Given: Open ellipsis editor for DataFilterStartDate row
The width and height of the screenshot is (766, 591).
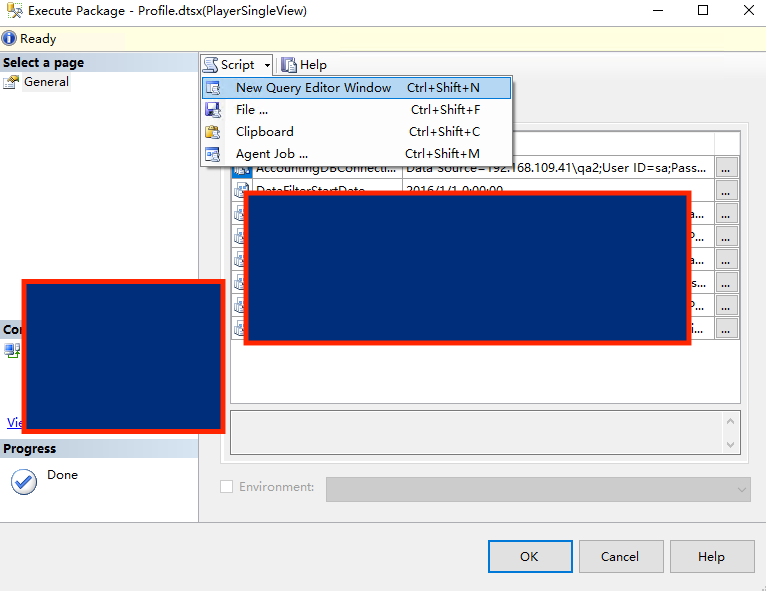Looking at the screenshot, I should [727, 189].
